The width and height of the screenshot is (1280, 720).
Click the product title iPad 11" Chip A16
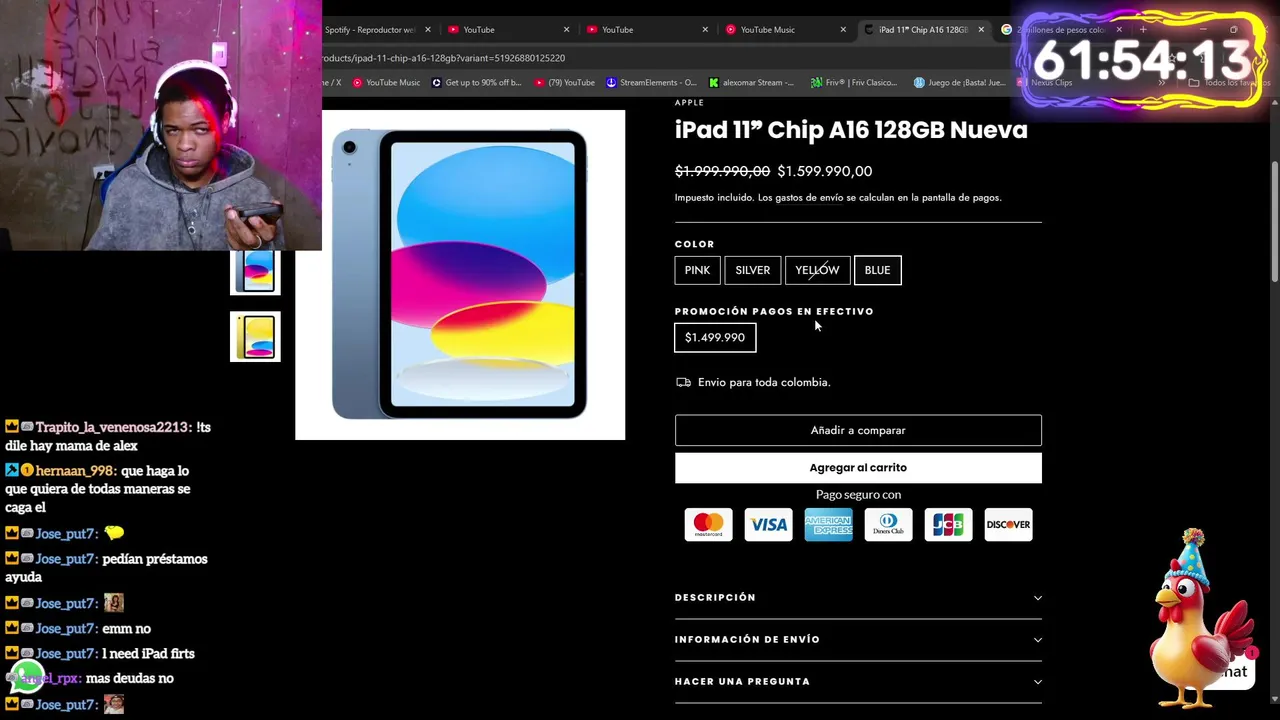[851, 130]
